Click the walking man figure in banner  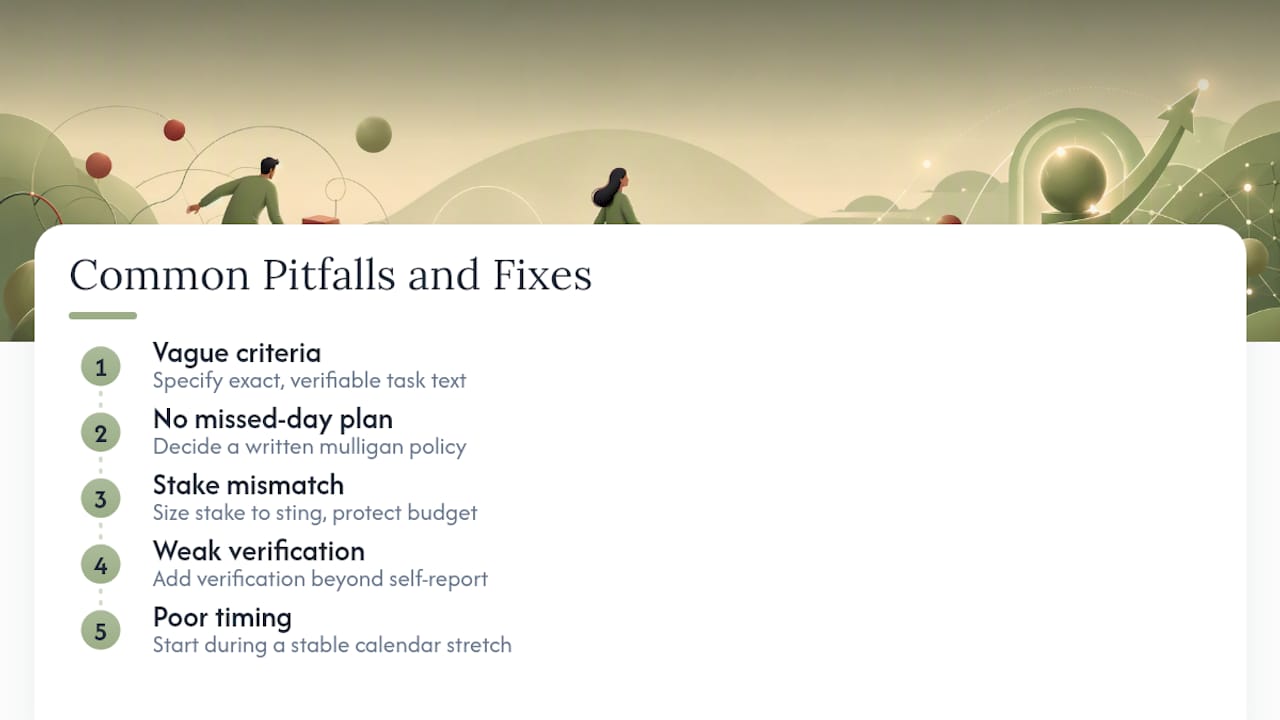tap(240, 191)
